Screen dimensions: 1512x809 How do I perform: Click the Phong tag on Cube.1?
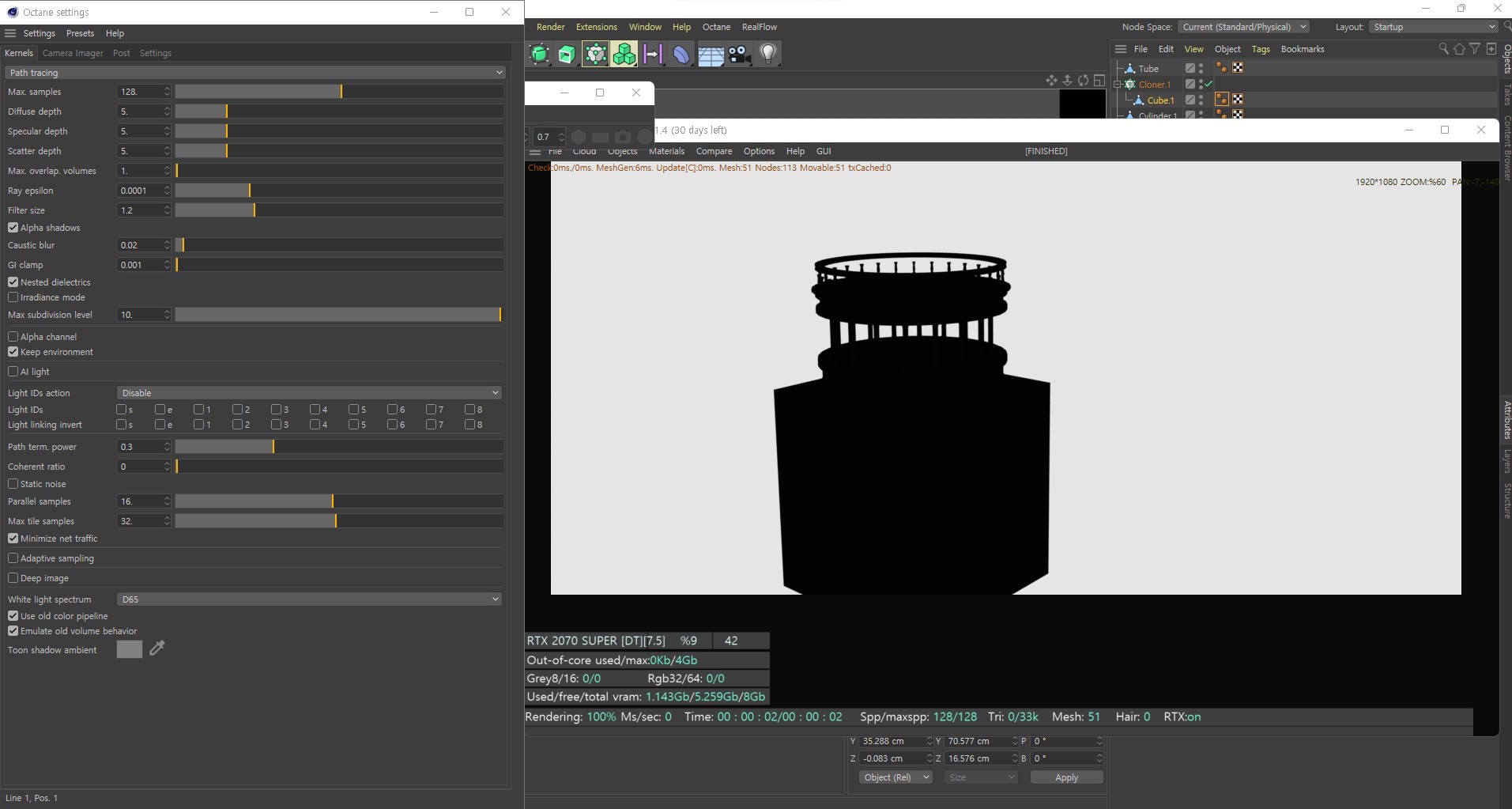[x=1221, y=100]
